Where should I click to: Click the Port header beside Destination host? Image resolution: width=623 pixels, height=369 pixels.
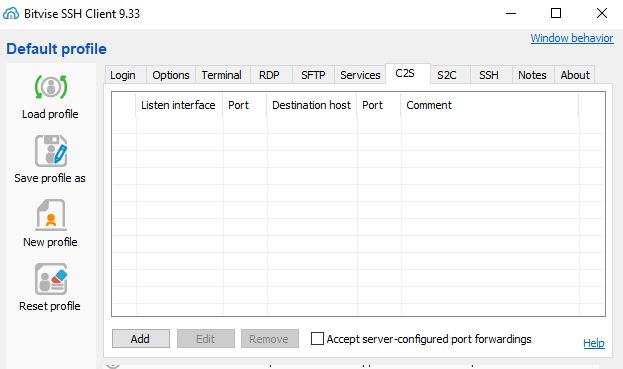[379, 105]
